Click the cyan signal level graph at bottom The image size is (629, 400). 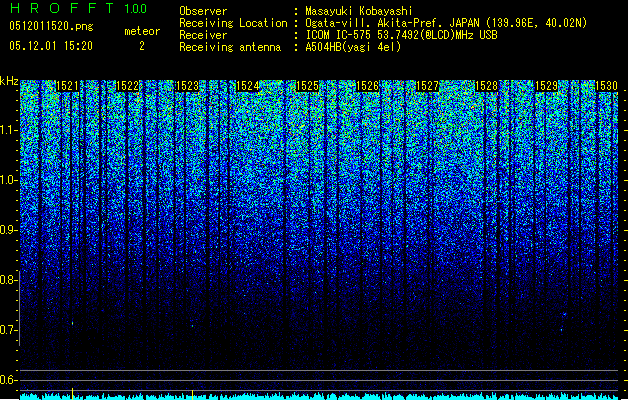tap(319, 396)
